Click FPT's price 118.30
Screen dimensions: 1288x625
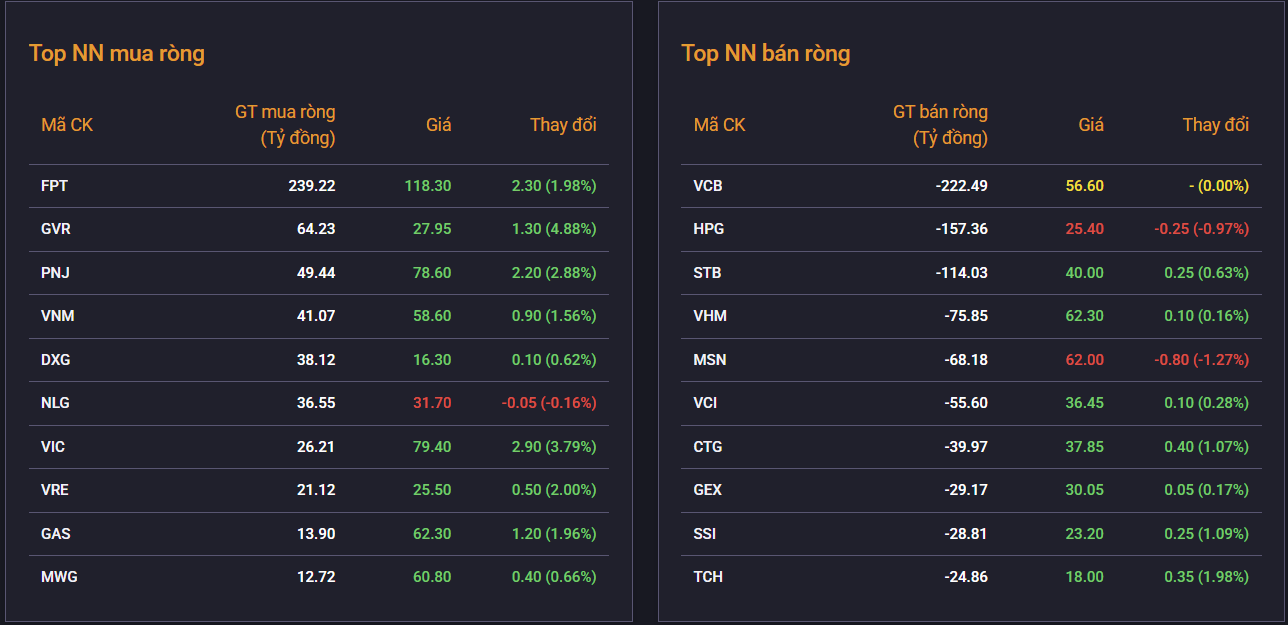pos(428,186)
